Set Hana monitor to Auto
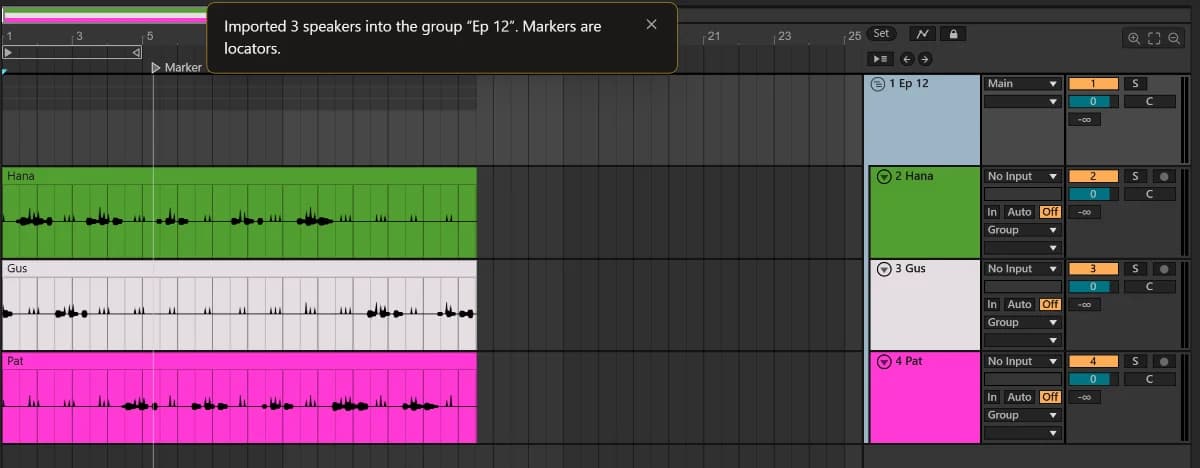The height and width of the screenshot is (468, 1200). [x=1019, y=212]
